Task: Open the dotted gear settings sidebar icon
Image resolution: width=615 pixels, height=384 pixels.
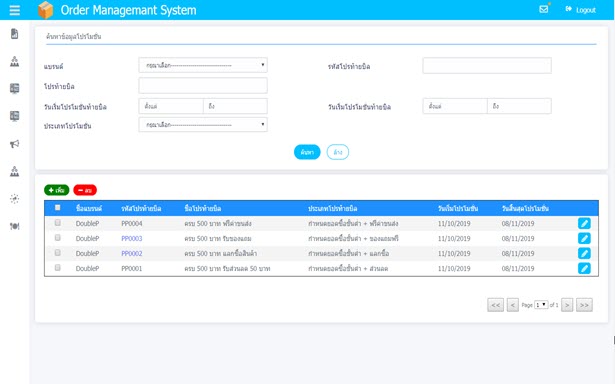Action: 15,199
